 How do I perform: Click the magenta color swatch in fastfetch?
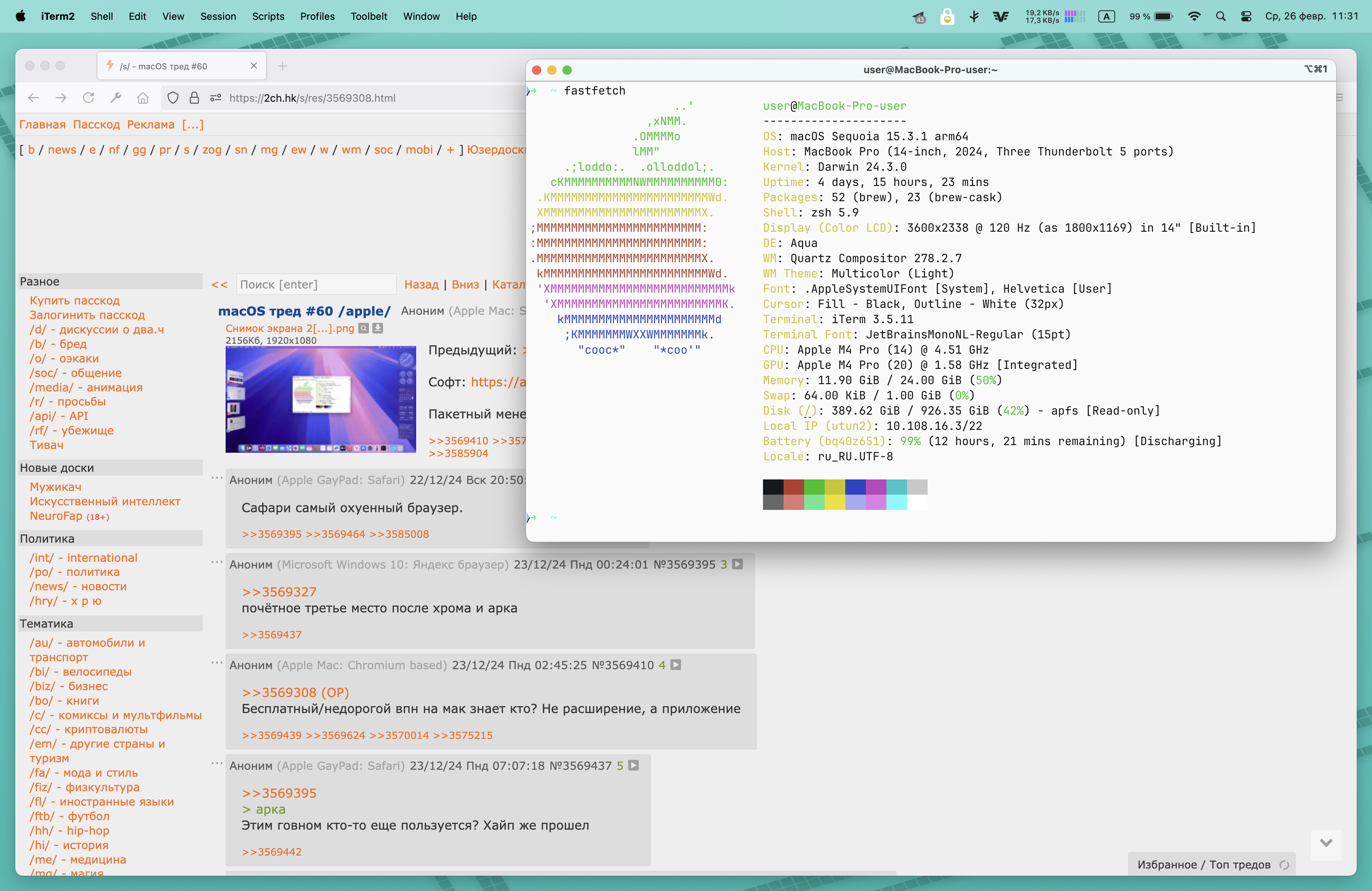pos(876,486)
